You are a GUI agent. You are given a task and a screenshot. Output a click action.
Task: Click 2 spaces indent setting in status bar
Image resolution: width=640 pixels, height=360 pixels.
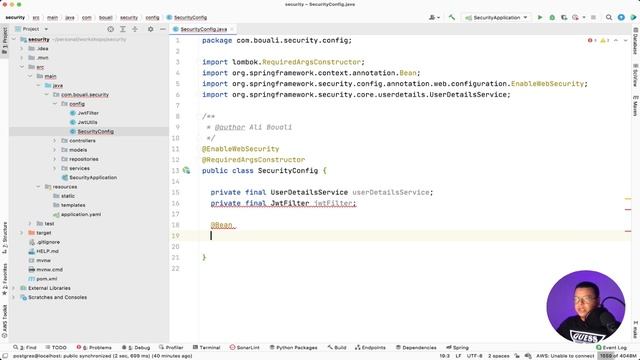point(499,356)
